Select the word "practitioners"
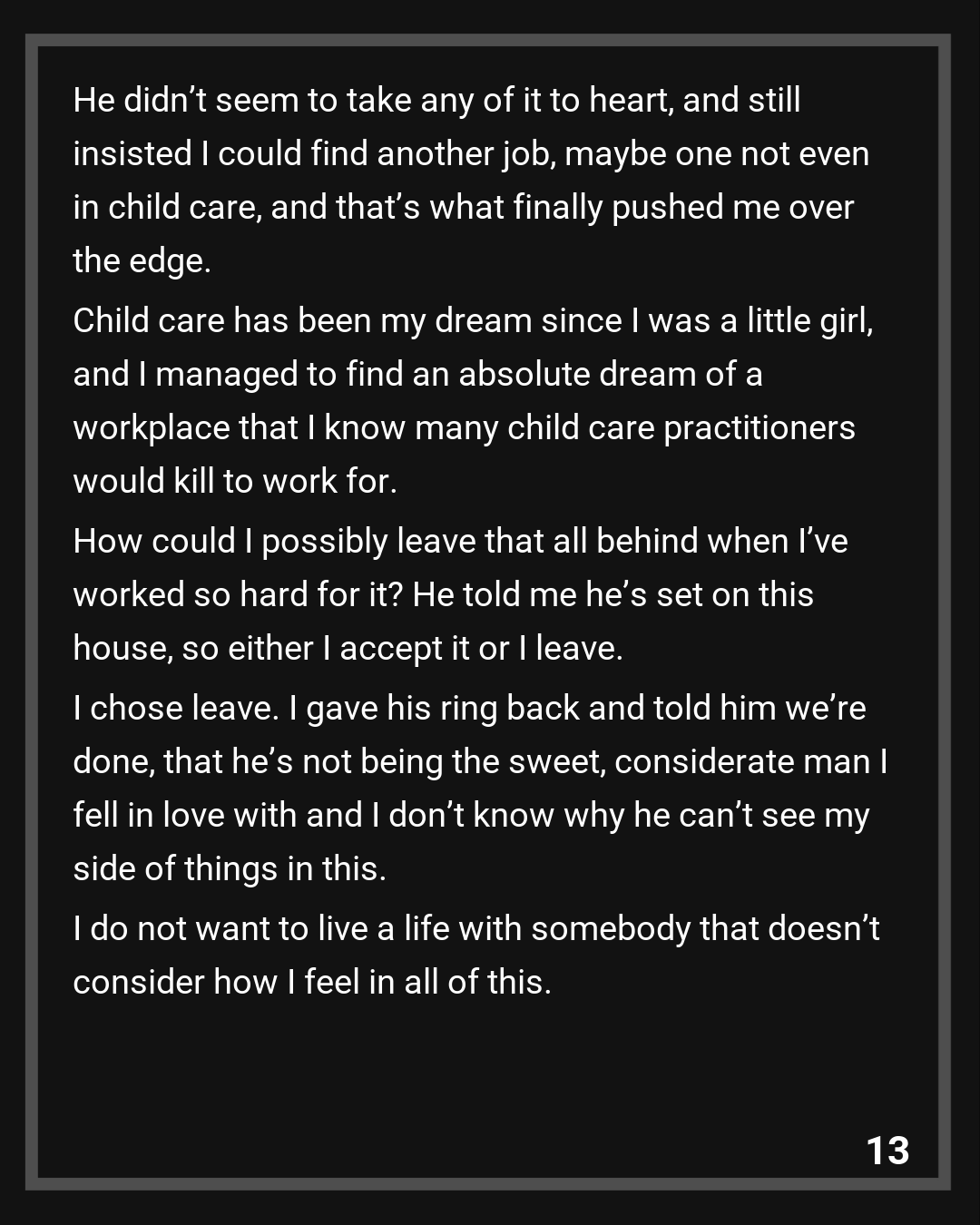980x1225 pixels. (x=759, y=428)
